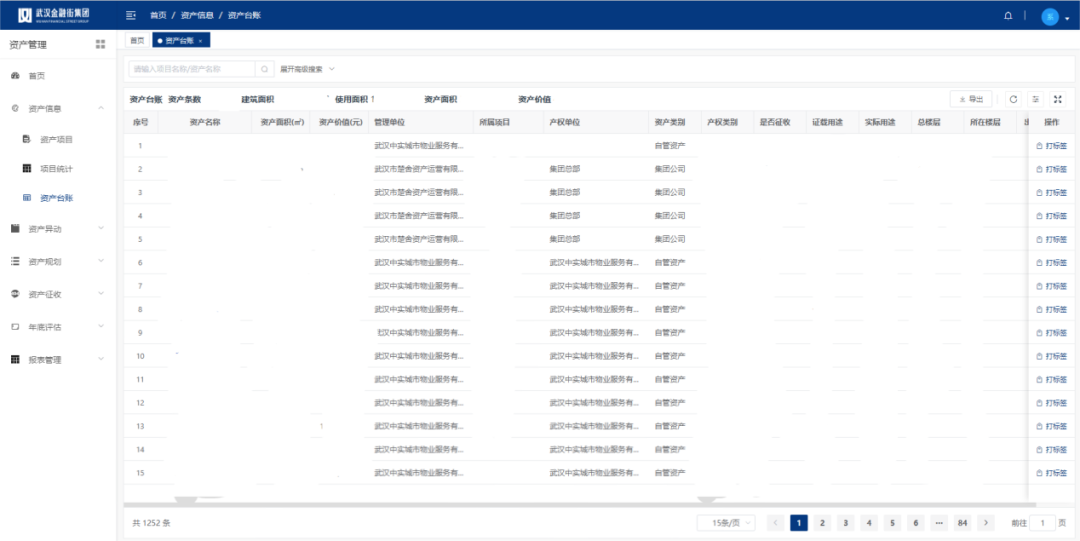Expand 展开高级搜索 advanced search
1080x541 pixels.
coord(307,69)
